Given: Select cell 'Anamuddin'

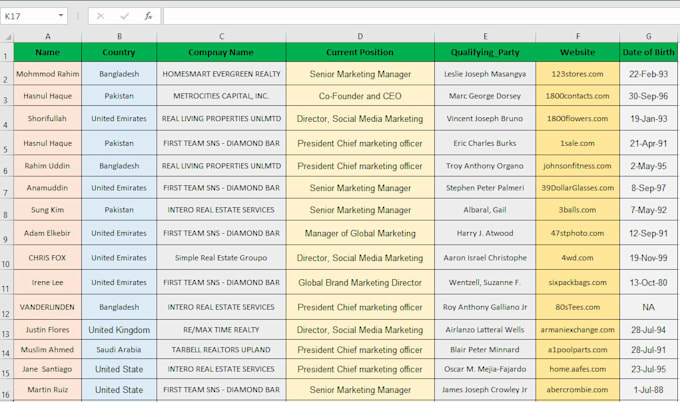Looking at the screenshot, I should point(48,188).
